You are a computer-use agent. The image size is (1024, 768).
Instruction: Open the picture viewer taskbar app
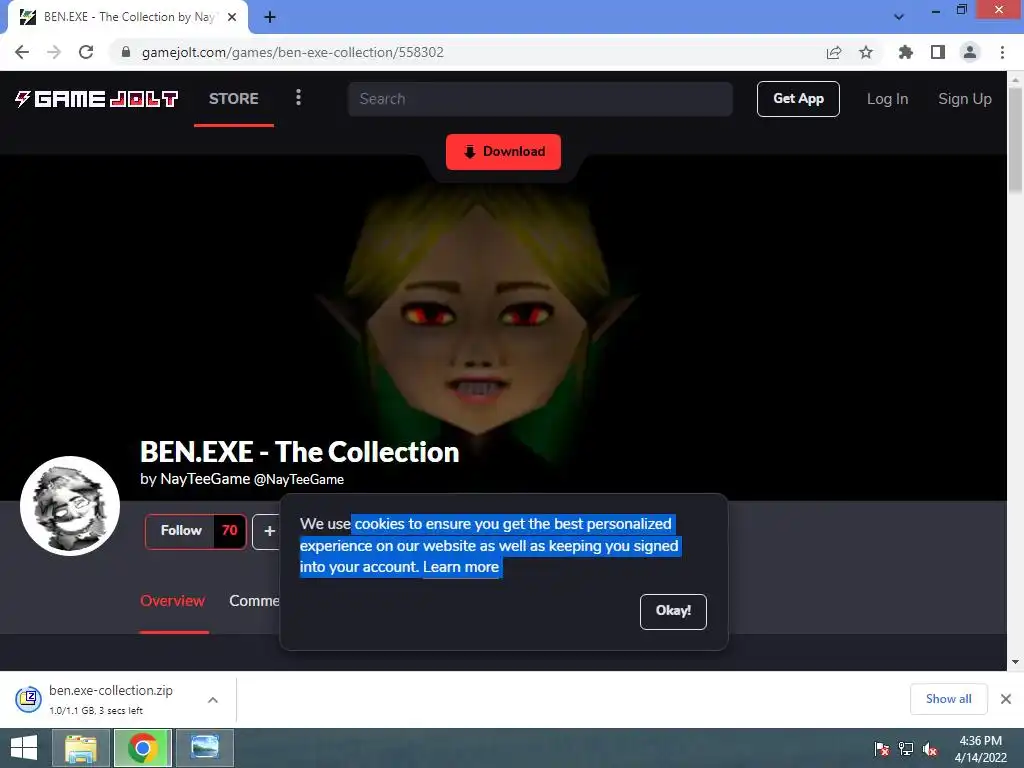pyautogui.click(x=205, y=748)
